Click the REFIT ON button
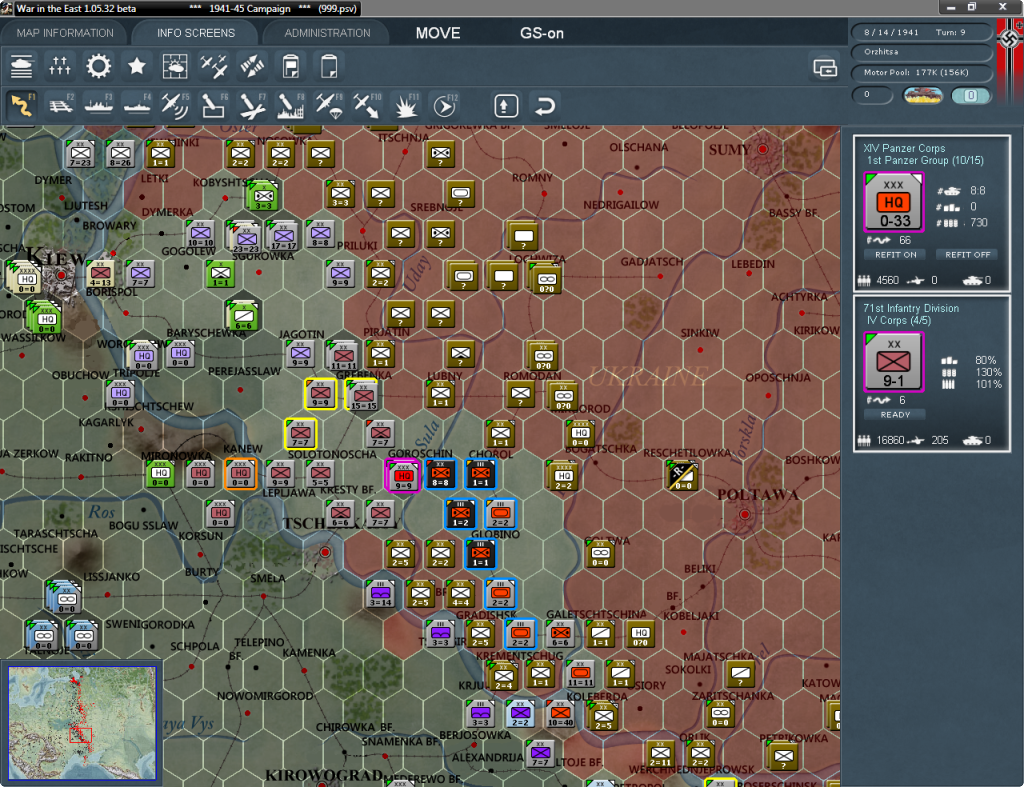The width and height of the screenshot is (1024, 787). pyautogui.click(x=895, y=255)
